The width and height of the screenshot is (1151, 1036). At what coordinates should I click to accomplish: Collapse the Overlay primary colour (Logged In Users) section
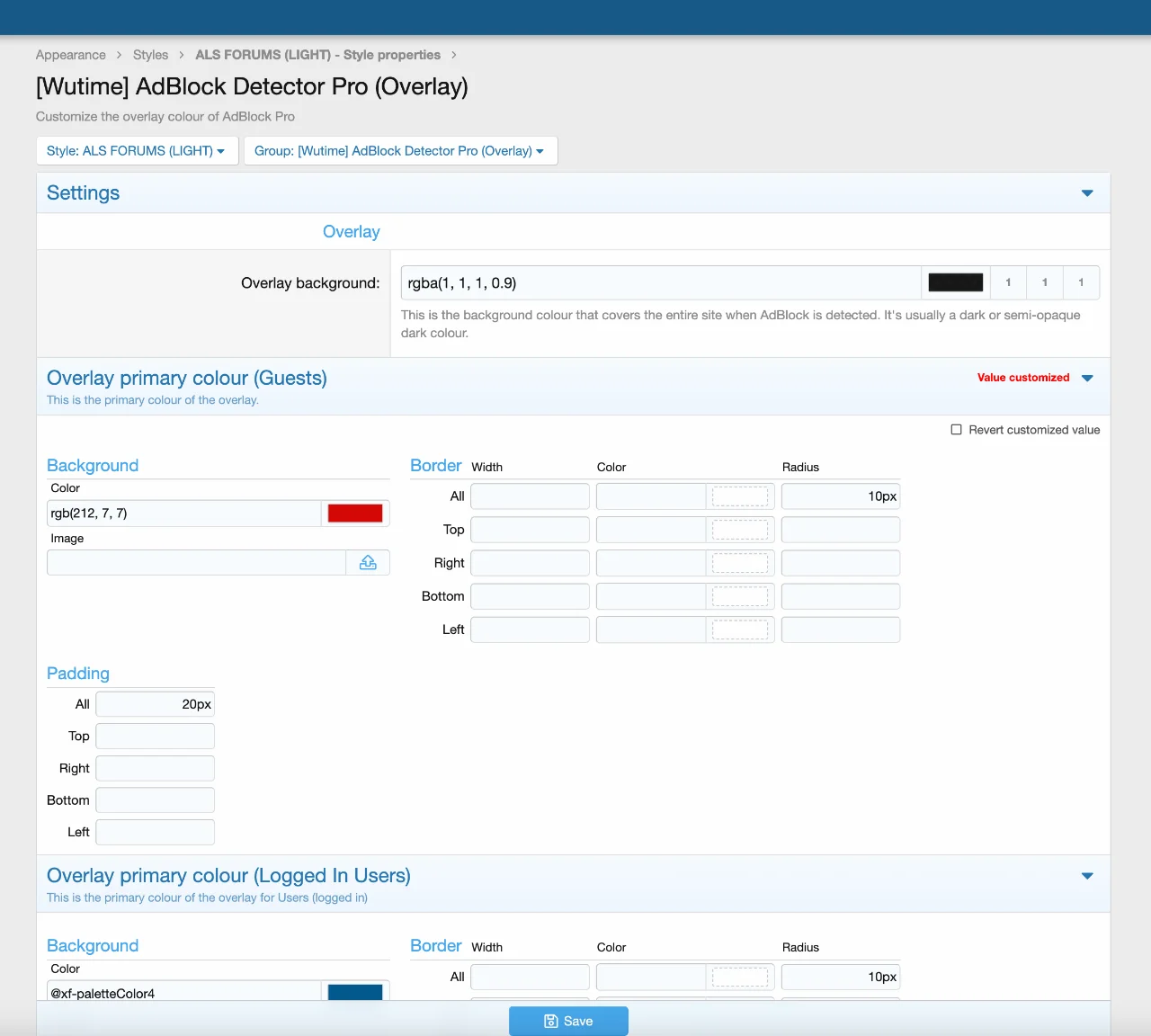point(1087,876)
